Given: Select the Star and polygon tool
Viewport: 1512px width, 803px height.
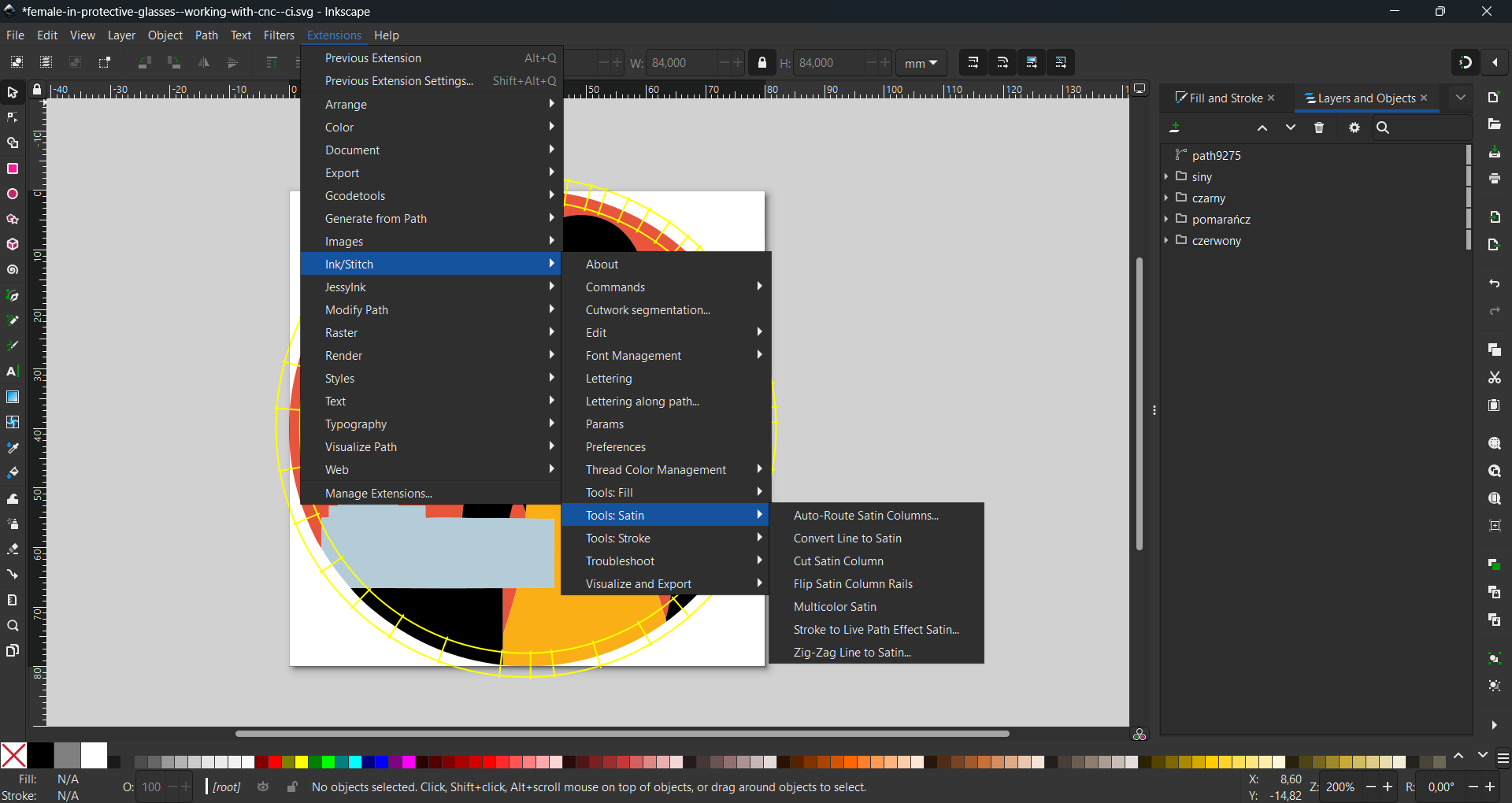Looking at the screenshot, I should point(13,219).
